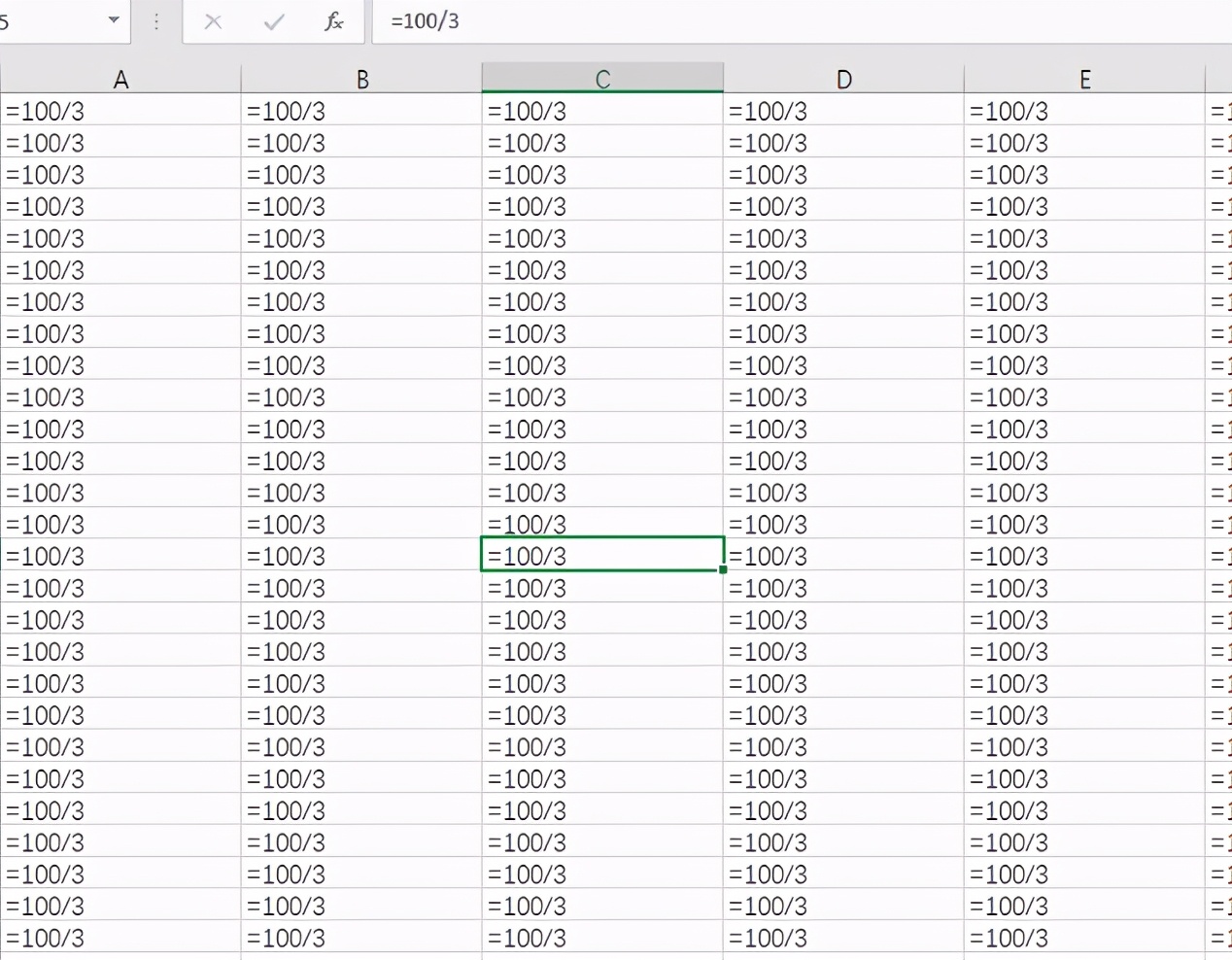Click the cell in column D beside the selection

pyautogui.click(x=843, y=555)
